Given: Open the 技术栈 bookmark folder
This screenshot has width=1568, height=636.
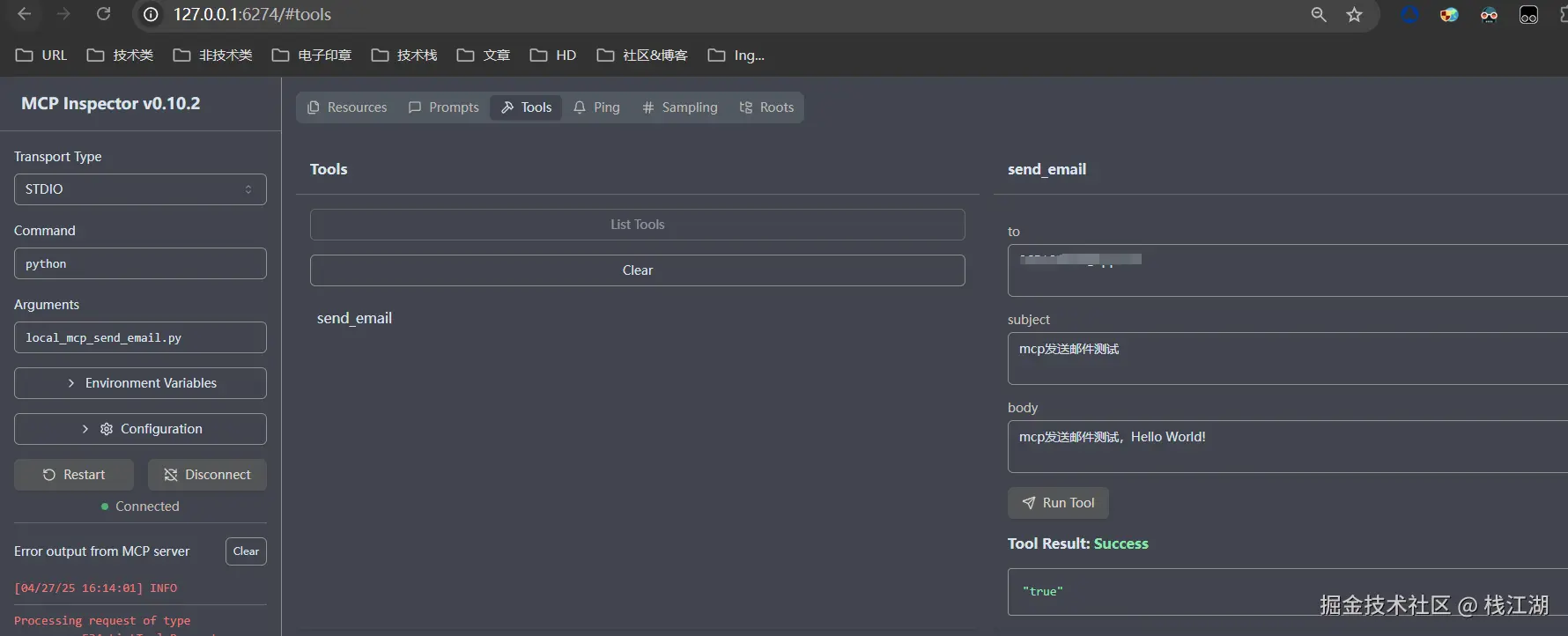Looking at the screenshot, I should 404,55.
